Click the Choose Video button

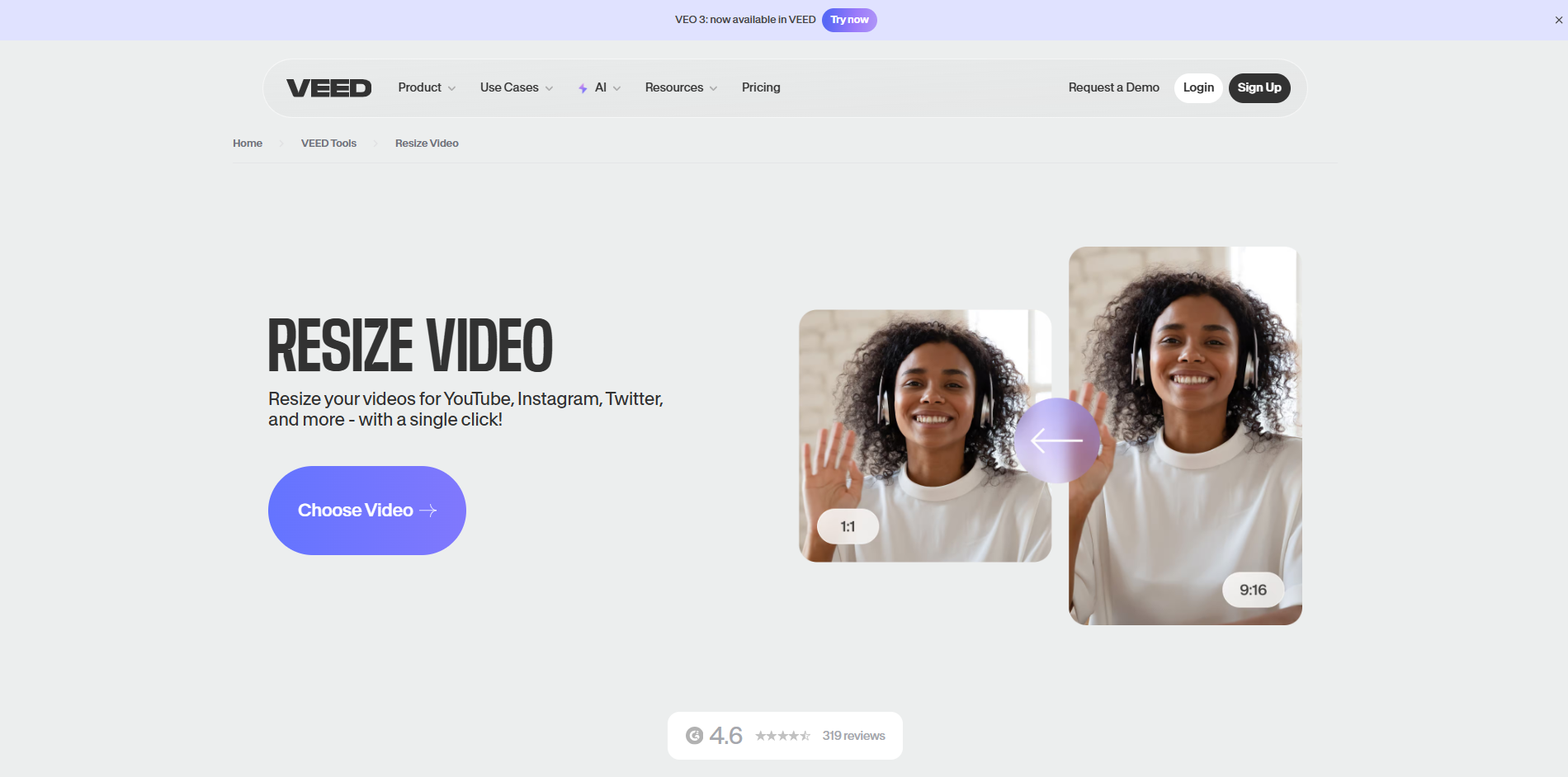(366, 510)
